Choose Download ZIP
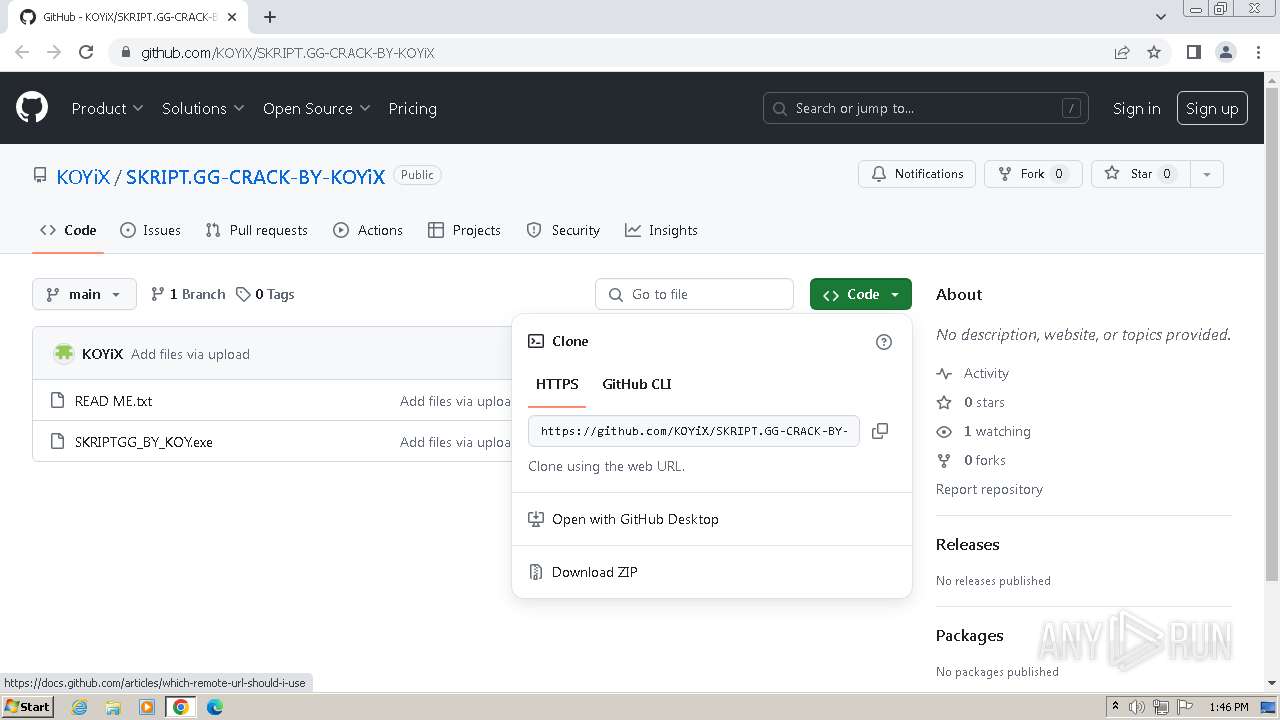The height and width of the screenshot is (720, 1280). click(594, 572)
